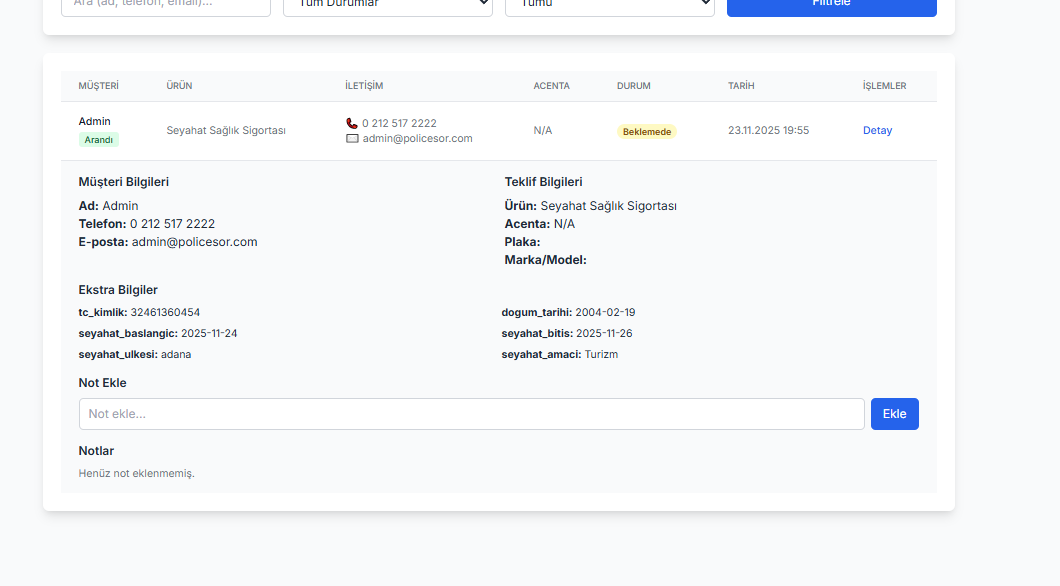Click the date 23.11.2025 19:55

(x=768, y=130)
